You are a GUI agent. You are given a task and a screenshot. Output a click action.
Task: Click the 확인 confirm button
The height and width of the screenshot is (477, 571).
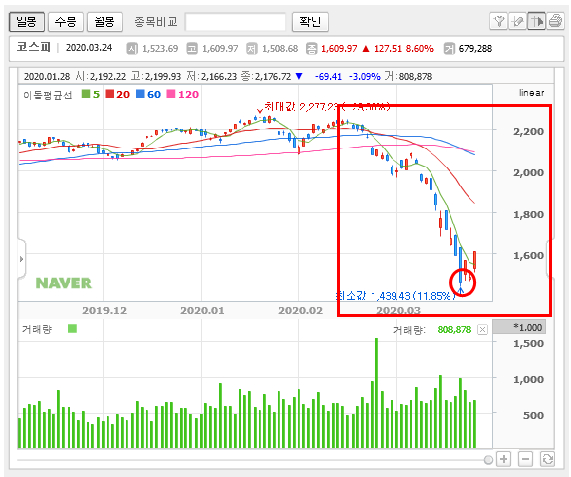tap(310, 22)
